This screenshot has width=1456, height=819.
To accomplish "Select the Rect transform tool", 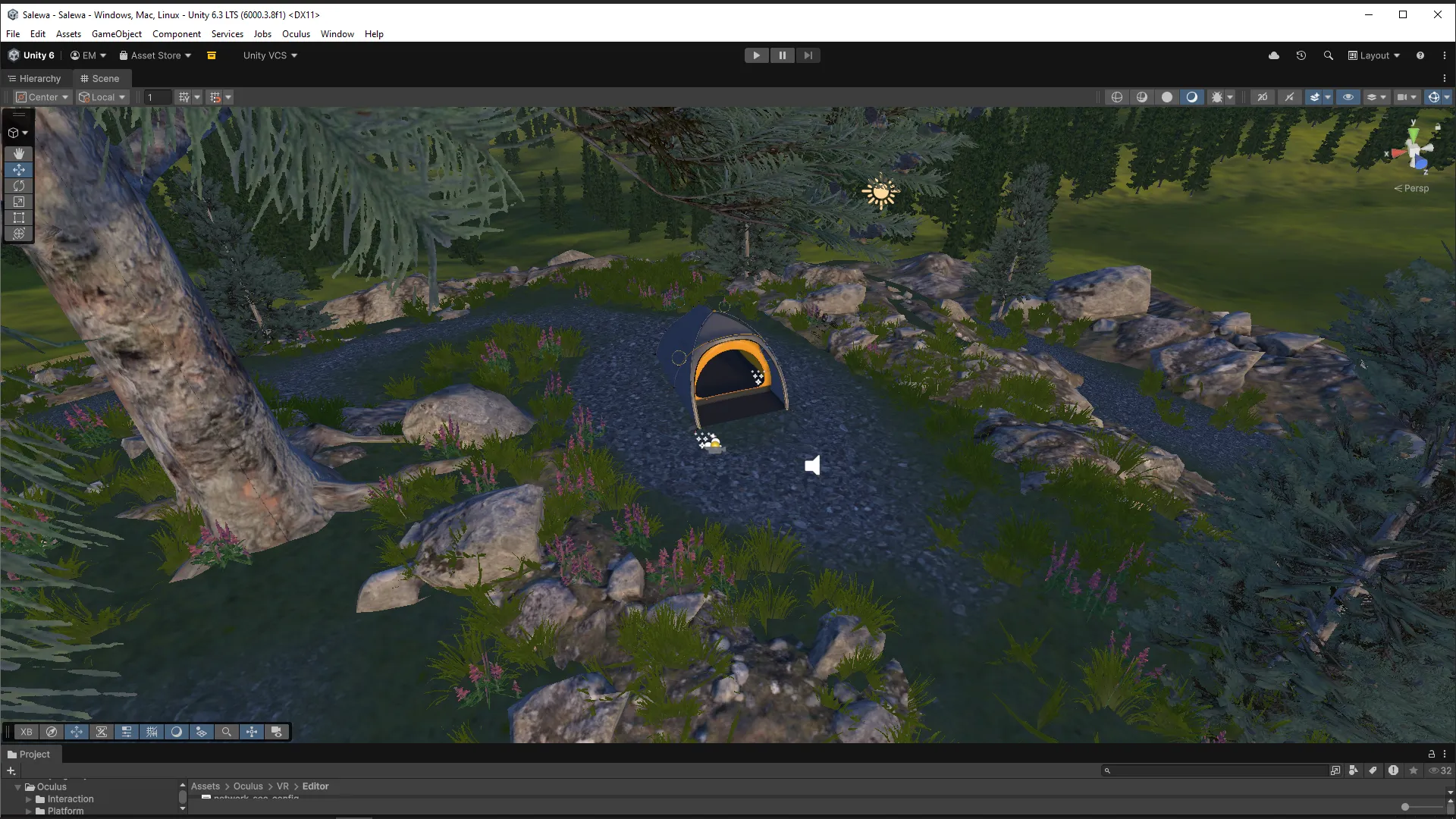I will (x=19, y=218).
